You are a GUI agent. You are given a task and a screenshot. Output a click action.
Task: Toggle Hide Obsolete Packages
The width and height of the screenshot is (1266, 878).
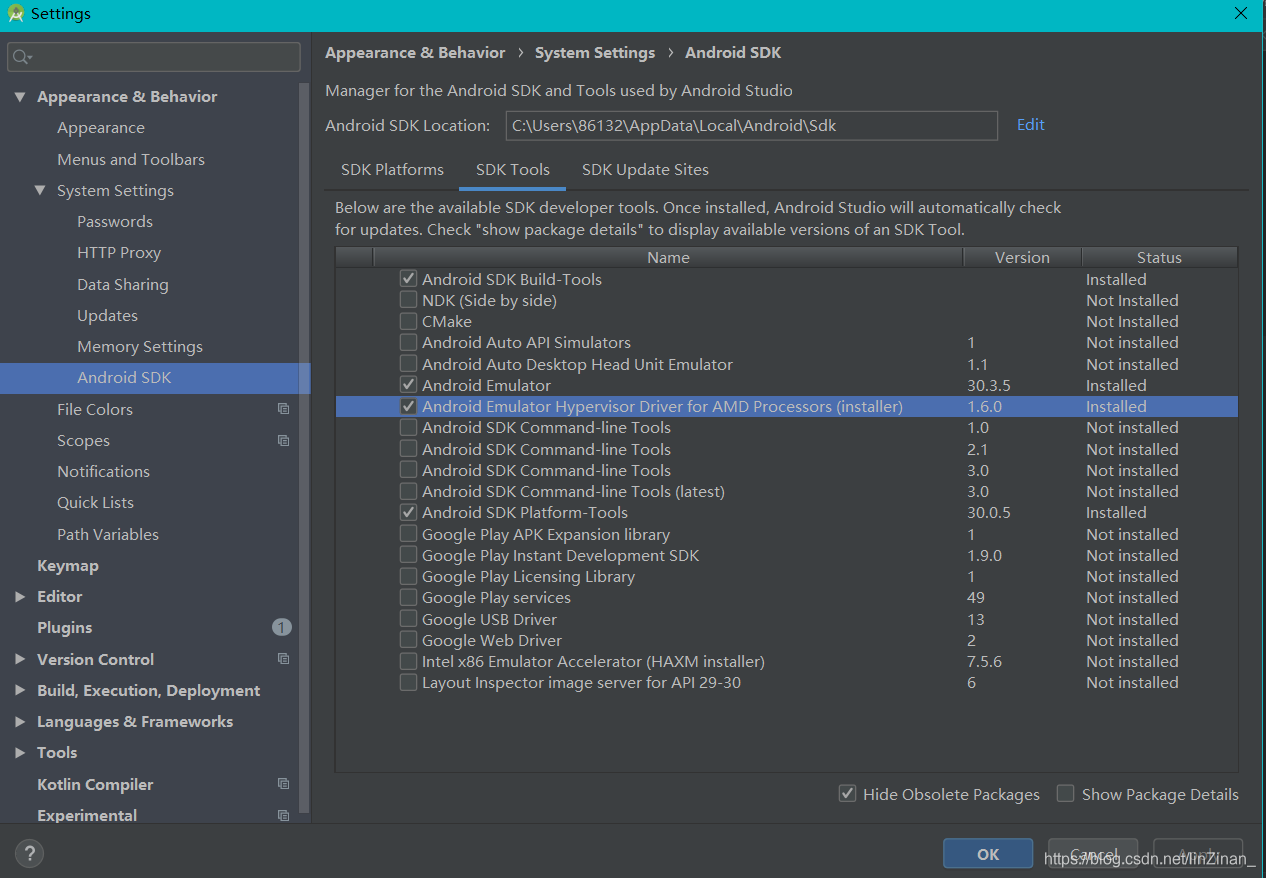847,794
